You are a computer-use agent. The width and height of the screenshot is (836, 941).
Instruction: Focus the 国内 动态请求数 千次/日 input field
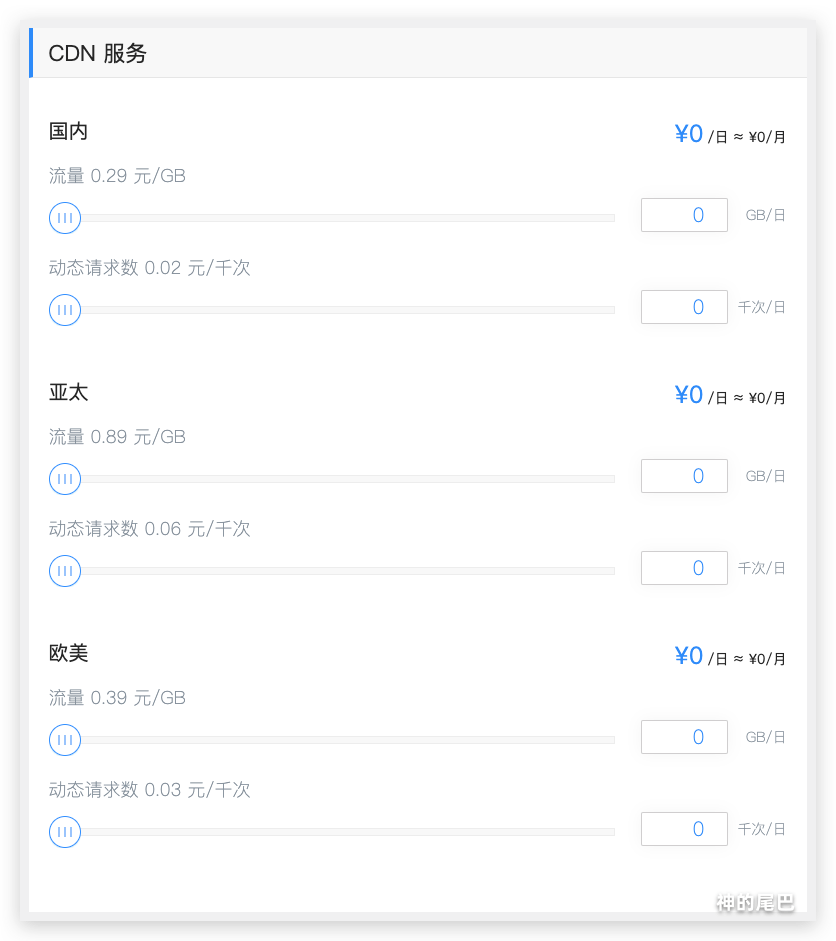[684, 307]
